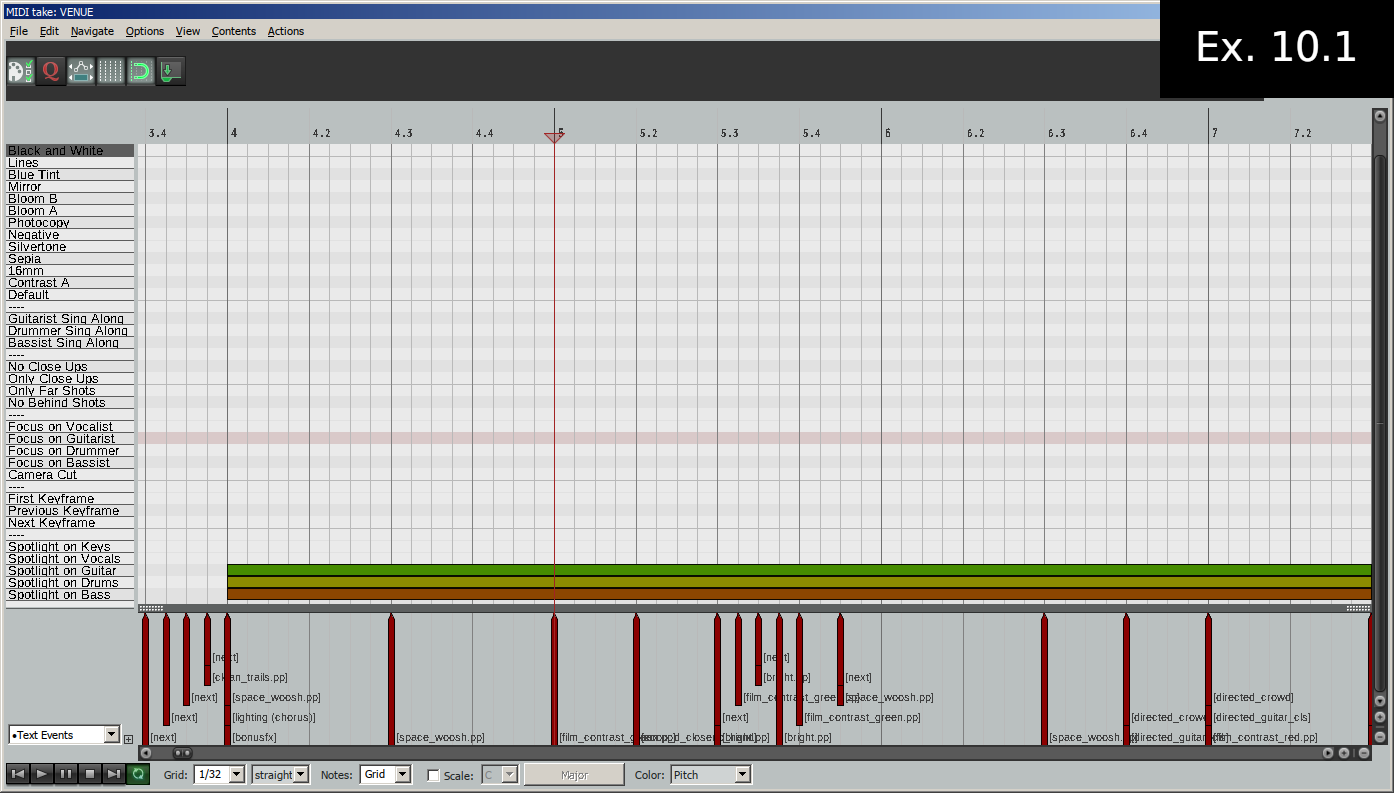Select the Photocopy row label
The height and width of the screenshot is (793, 1394).
[70, 222]
